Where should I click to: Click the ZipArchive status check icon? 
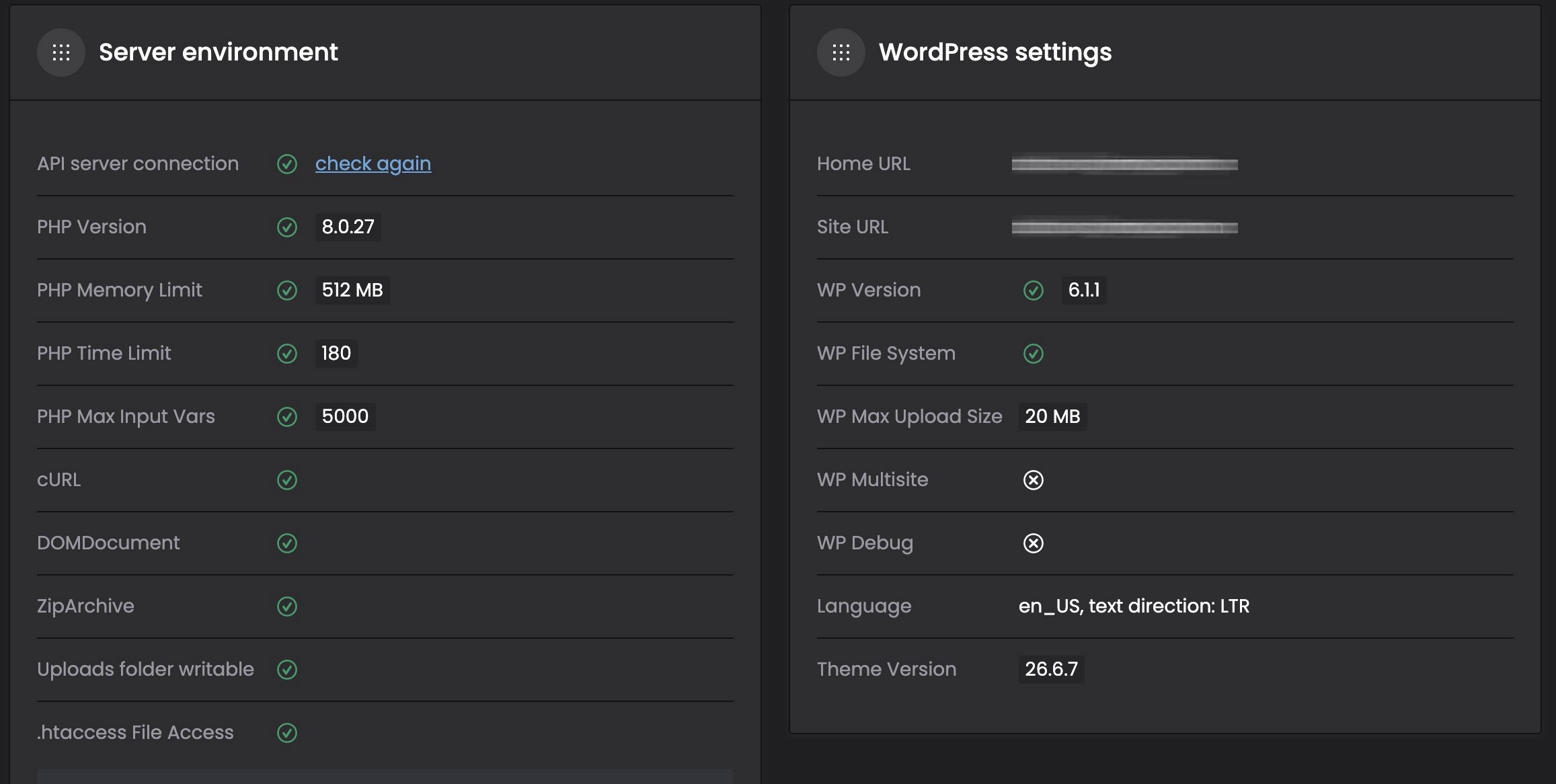[287, 606]
